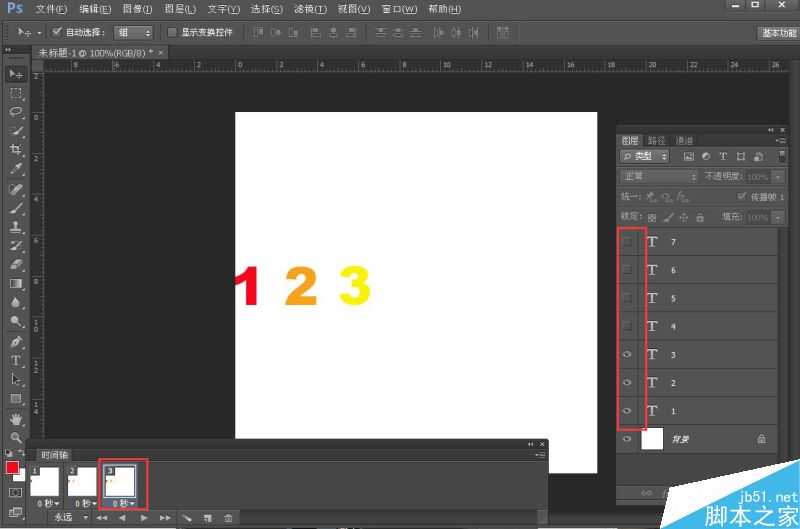Image resolution: width=800 pixels, height=529 pixels.
Task: Select the Rectangular Marquee tool
Action: (16, 93)
